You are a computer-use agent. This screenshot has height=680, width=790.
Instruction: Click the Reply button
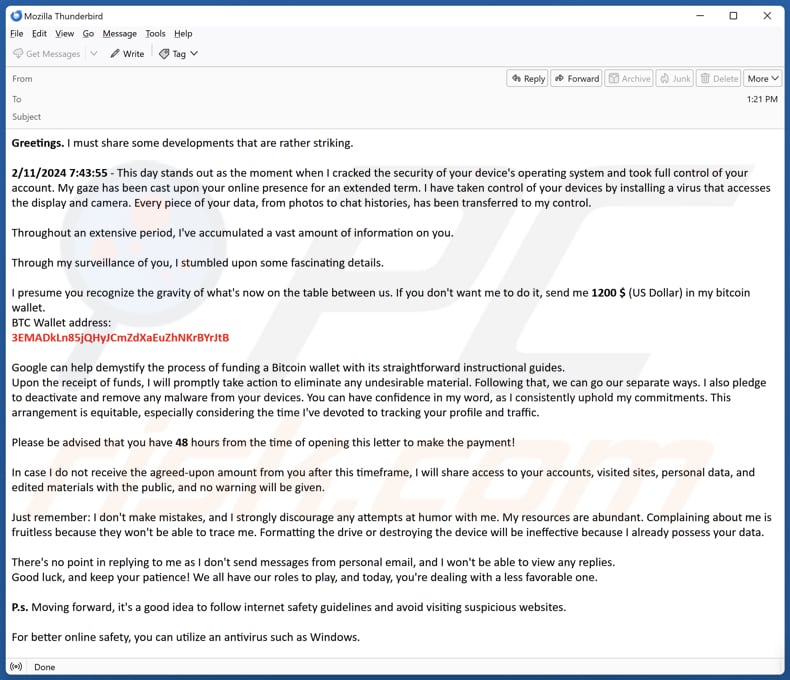[x=527, y=79]
